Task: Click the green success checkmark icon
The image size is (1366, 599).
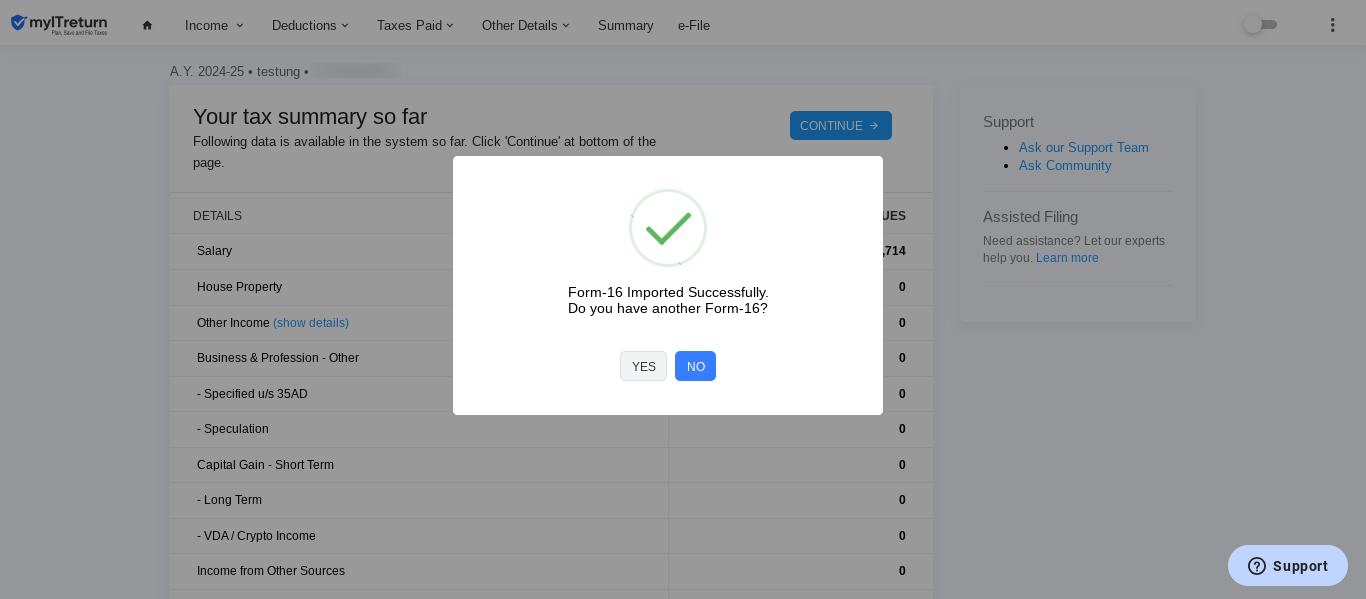Action: pyautogui.click(x=668, y=228)
